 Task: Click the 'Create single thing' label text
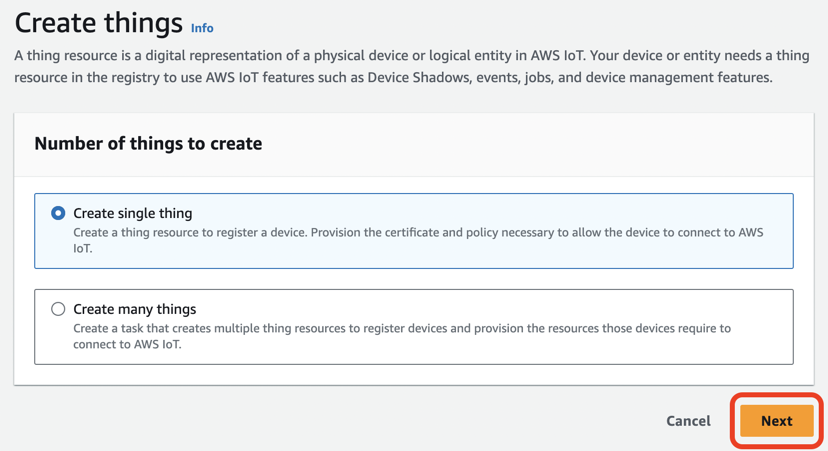[x=133, y=213]
